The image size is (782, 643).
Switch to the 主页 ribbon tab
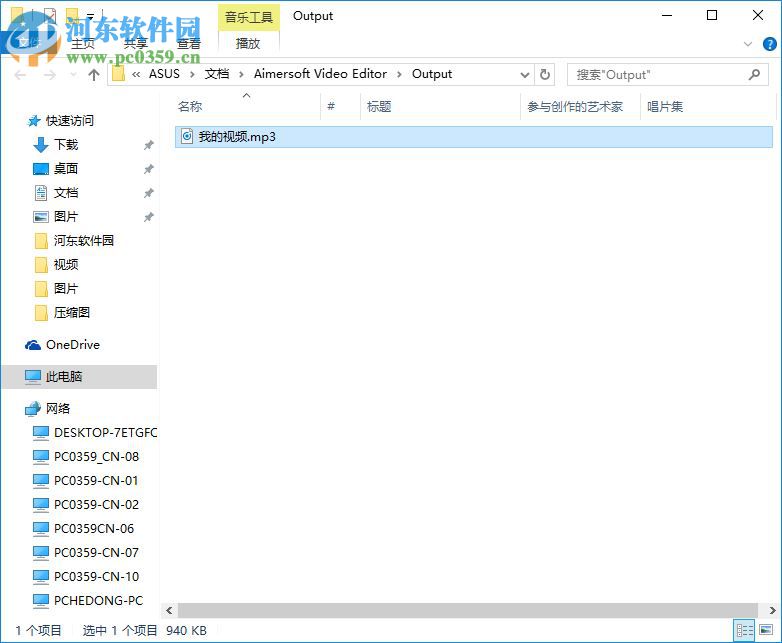[83, 44]
